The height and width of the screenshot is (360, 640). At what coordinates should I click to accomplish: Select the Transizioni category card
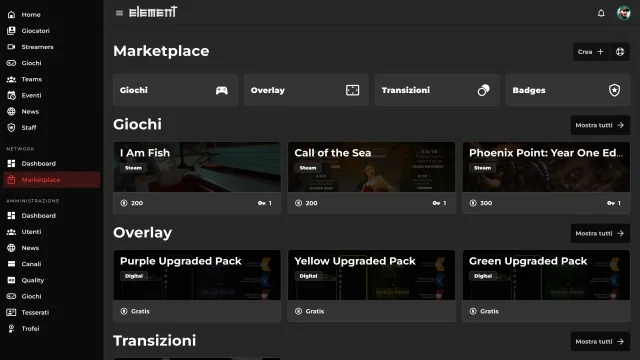tap(437, 90)
